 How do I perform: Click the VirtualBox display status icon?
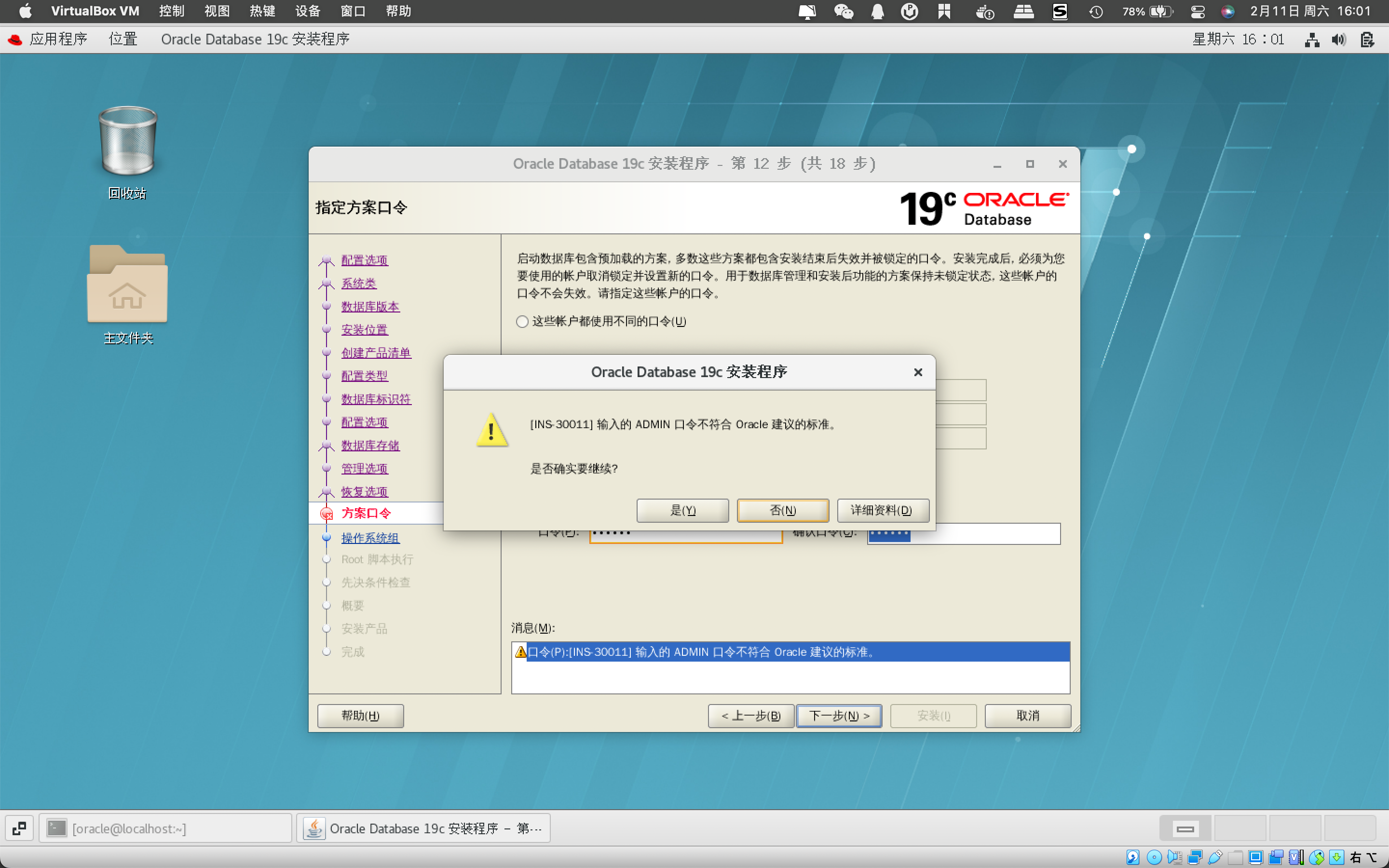click(x=1255, y=857)
